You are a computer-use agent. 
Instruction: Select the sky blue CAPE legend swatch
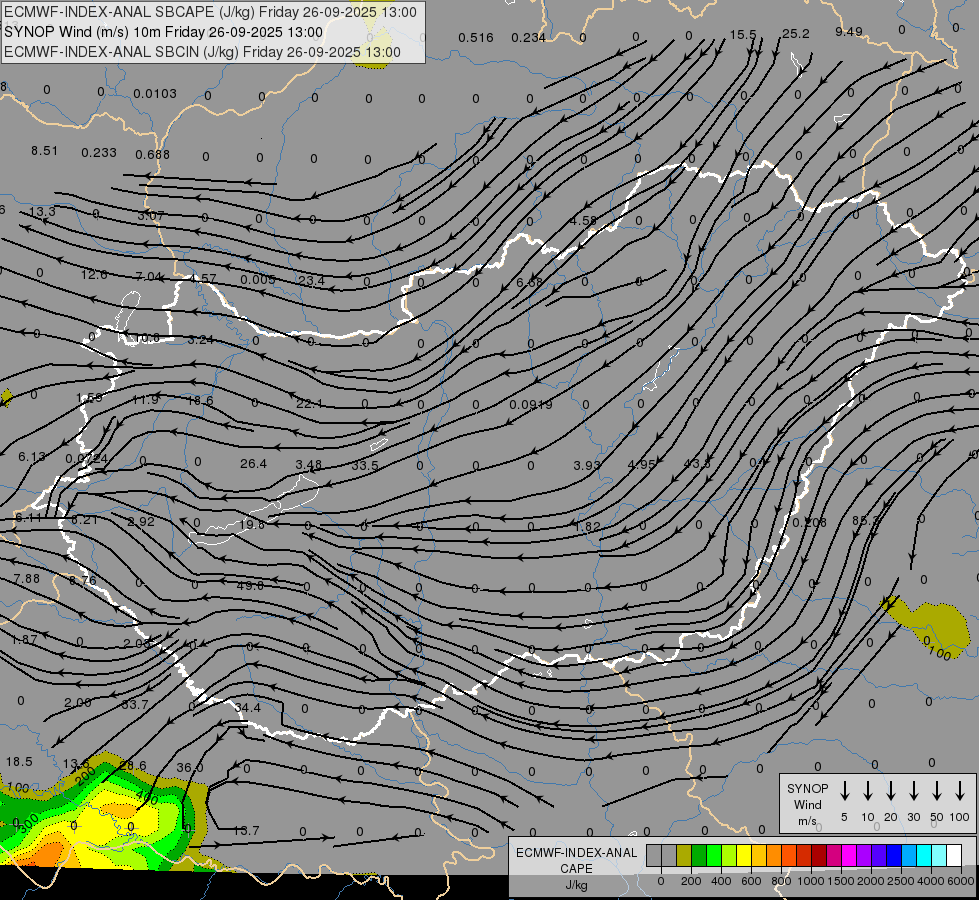point(908,856)
